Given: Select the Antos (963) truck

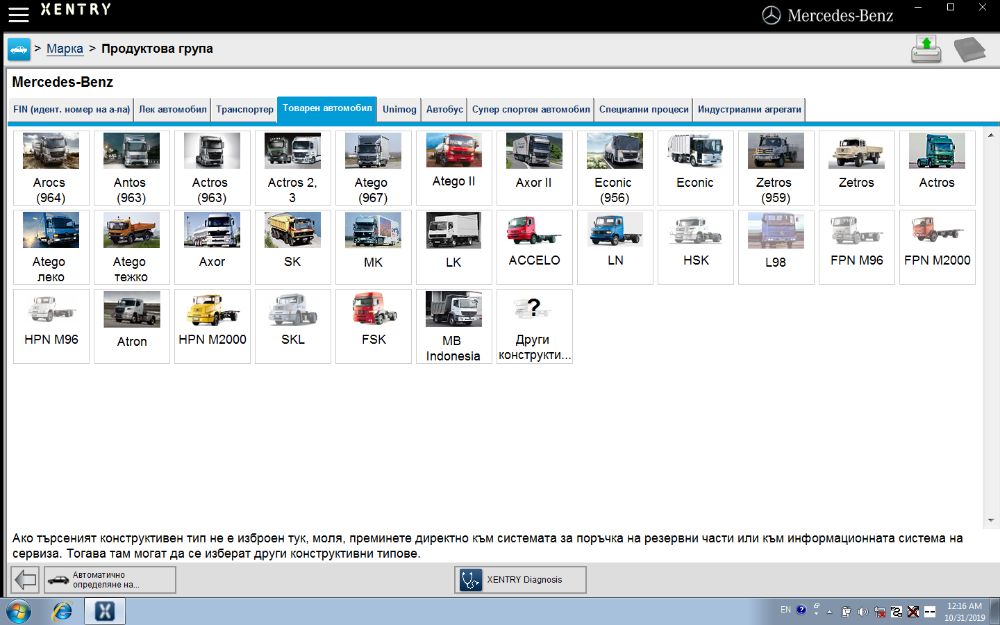Looking at the screenshot, I should [131, 168].
